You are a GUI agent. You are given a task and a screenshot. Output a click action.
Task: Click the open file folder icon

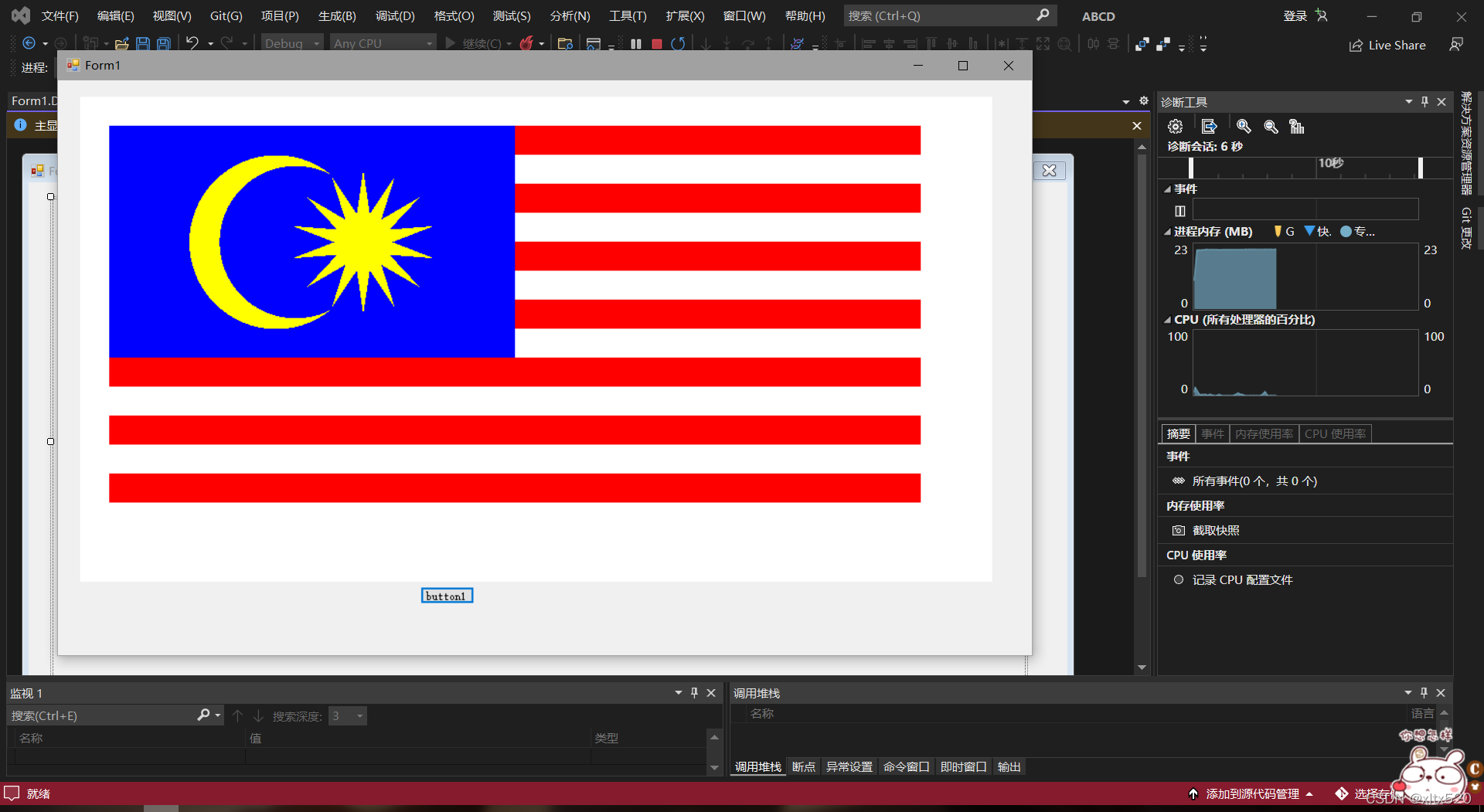click(121, 44)
